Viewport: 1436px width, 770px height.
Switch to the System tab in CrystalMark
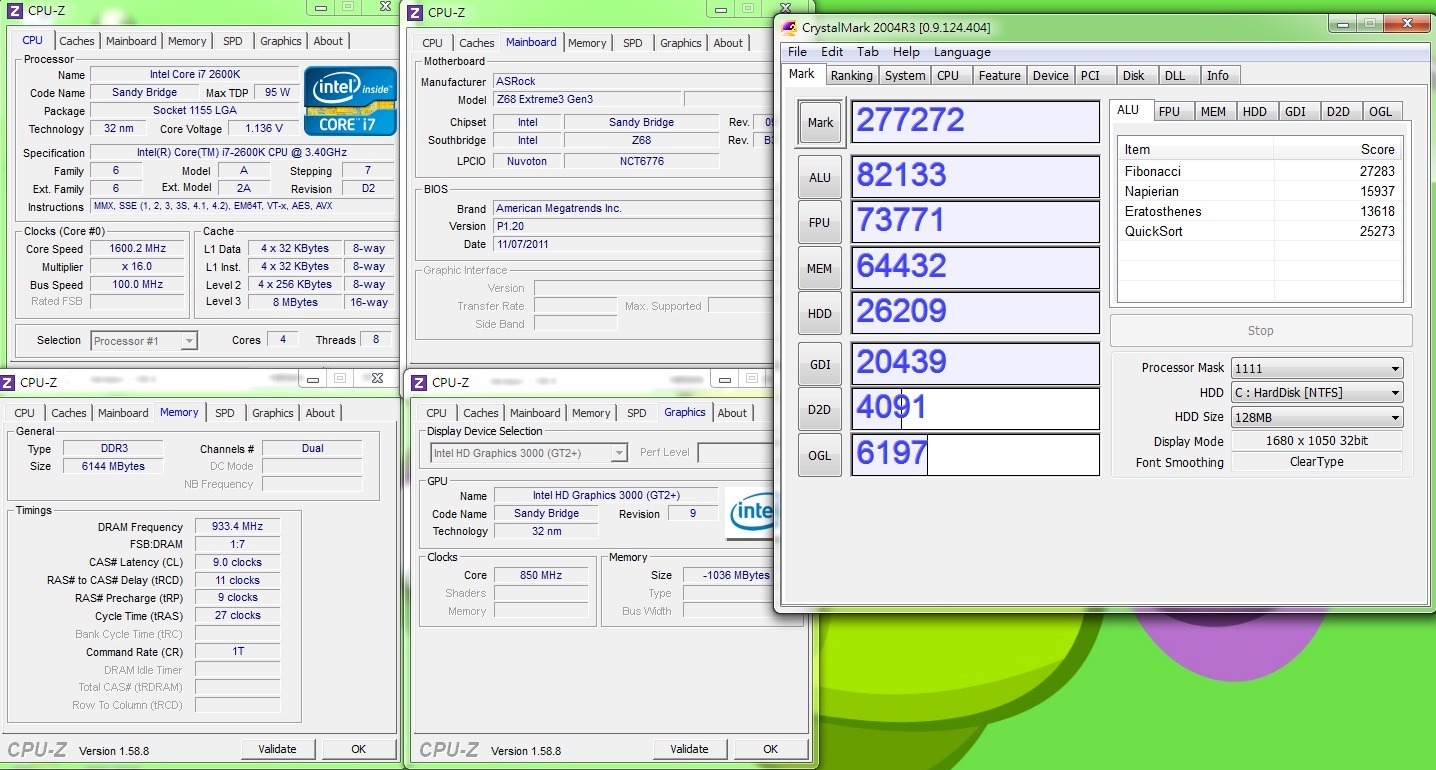click(x=905, y=76)
